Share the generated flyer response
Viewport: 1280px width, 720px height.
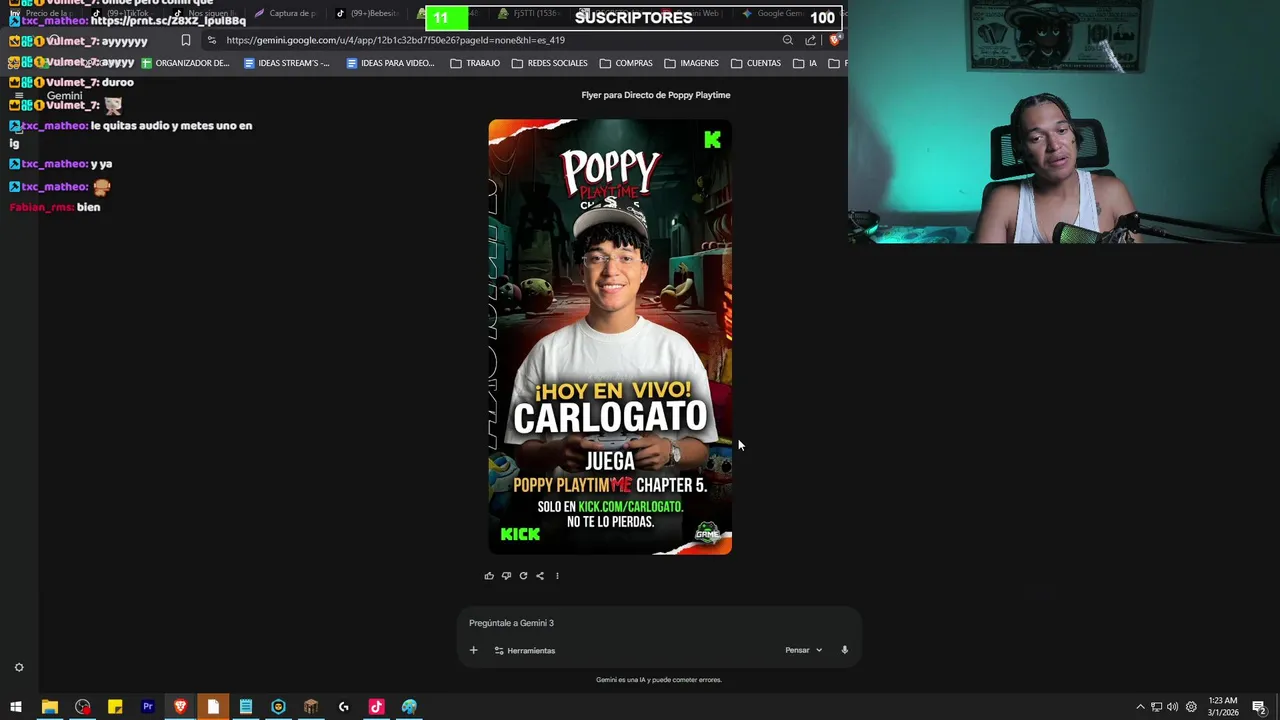pyautogui.click(x=540, y=576)
